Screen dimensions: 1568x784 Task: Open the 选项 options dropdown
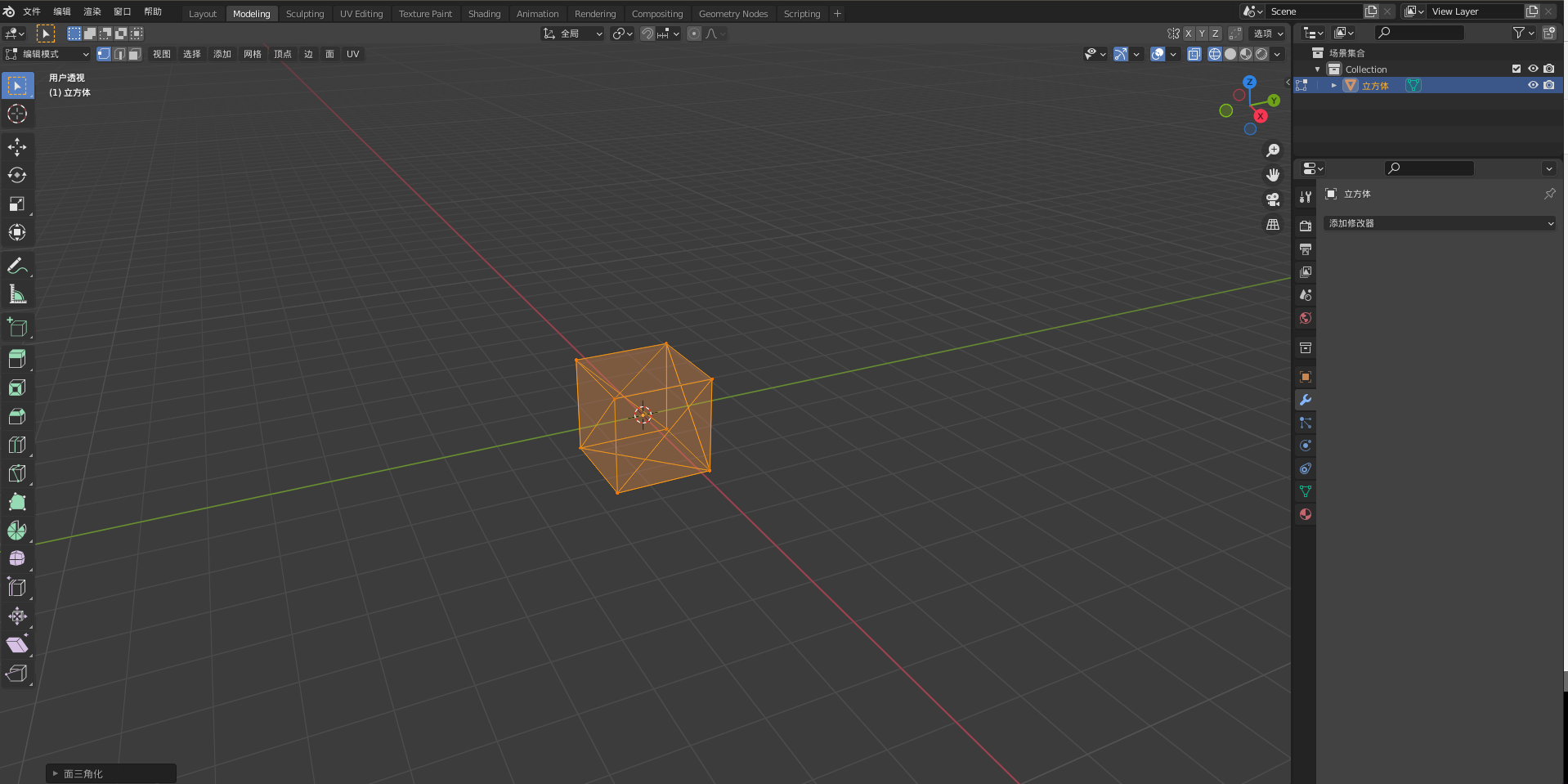click(1269, 34)
